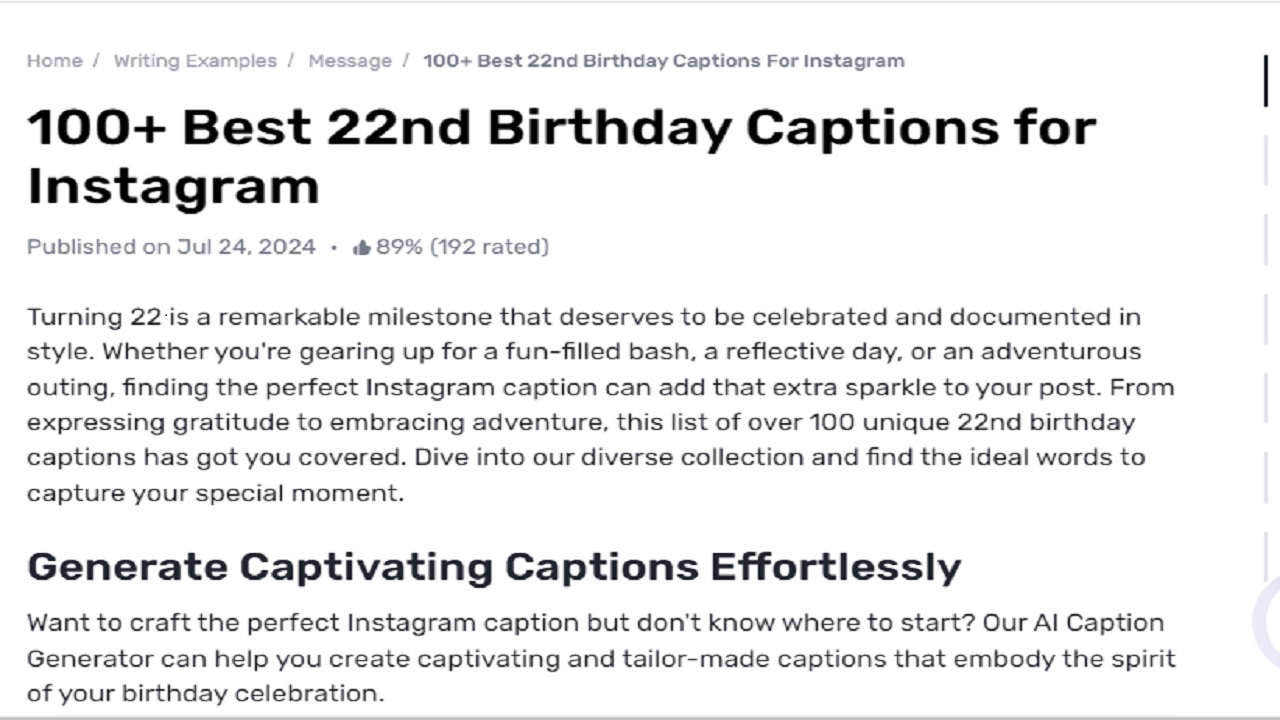This screenshot has width=1280, height=720.
Task: Open the Home breadcrumb link
Action: [x=54, y=61]
